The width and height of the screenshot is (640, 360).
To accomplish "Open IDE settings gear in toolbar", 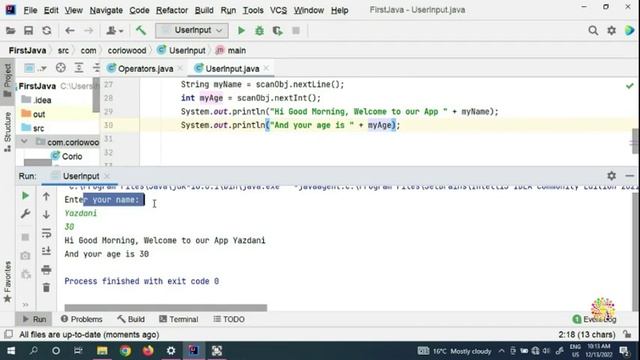I will point(611,31).
